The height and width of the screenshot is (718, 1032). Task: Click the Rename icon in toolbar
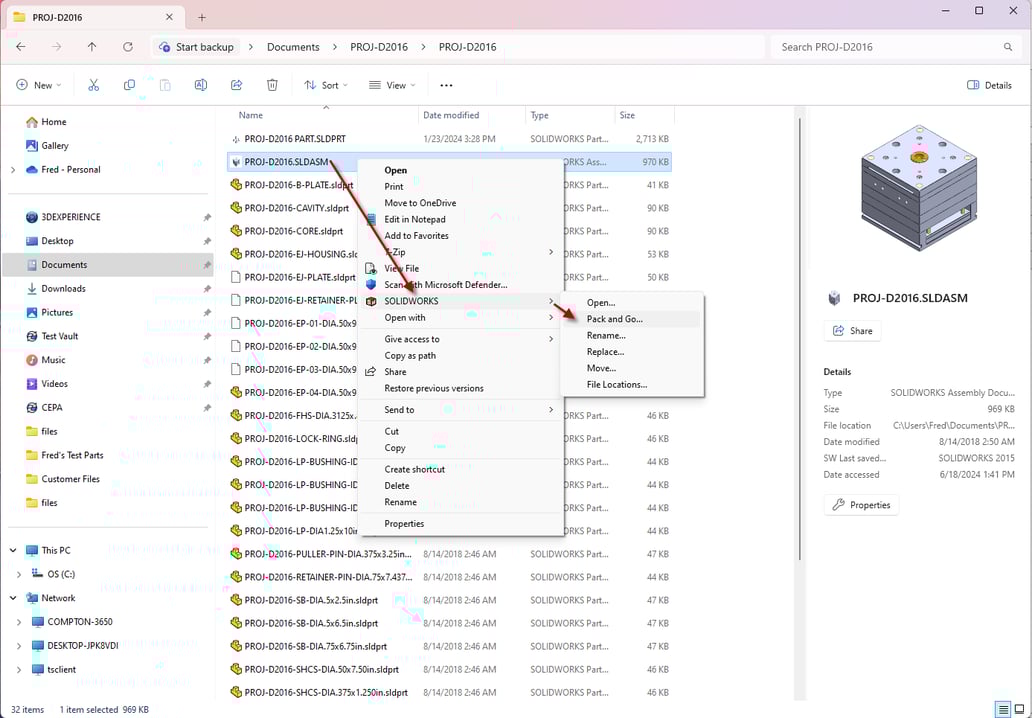200,85
